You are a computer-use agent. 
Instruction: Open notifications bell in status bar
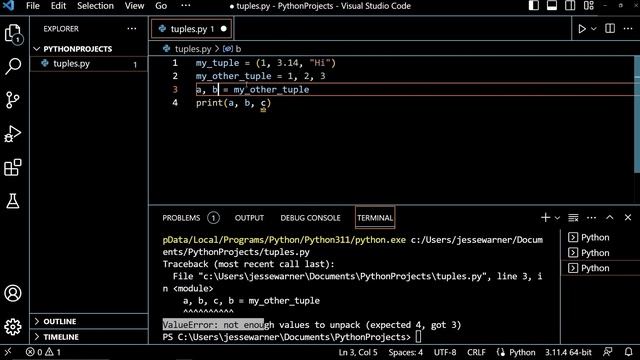629,352
